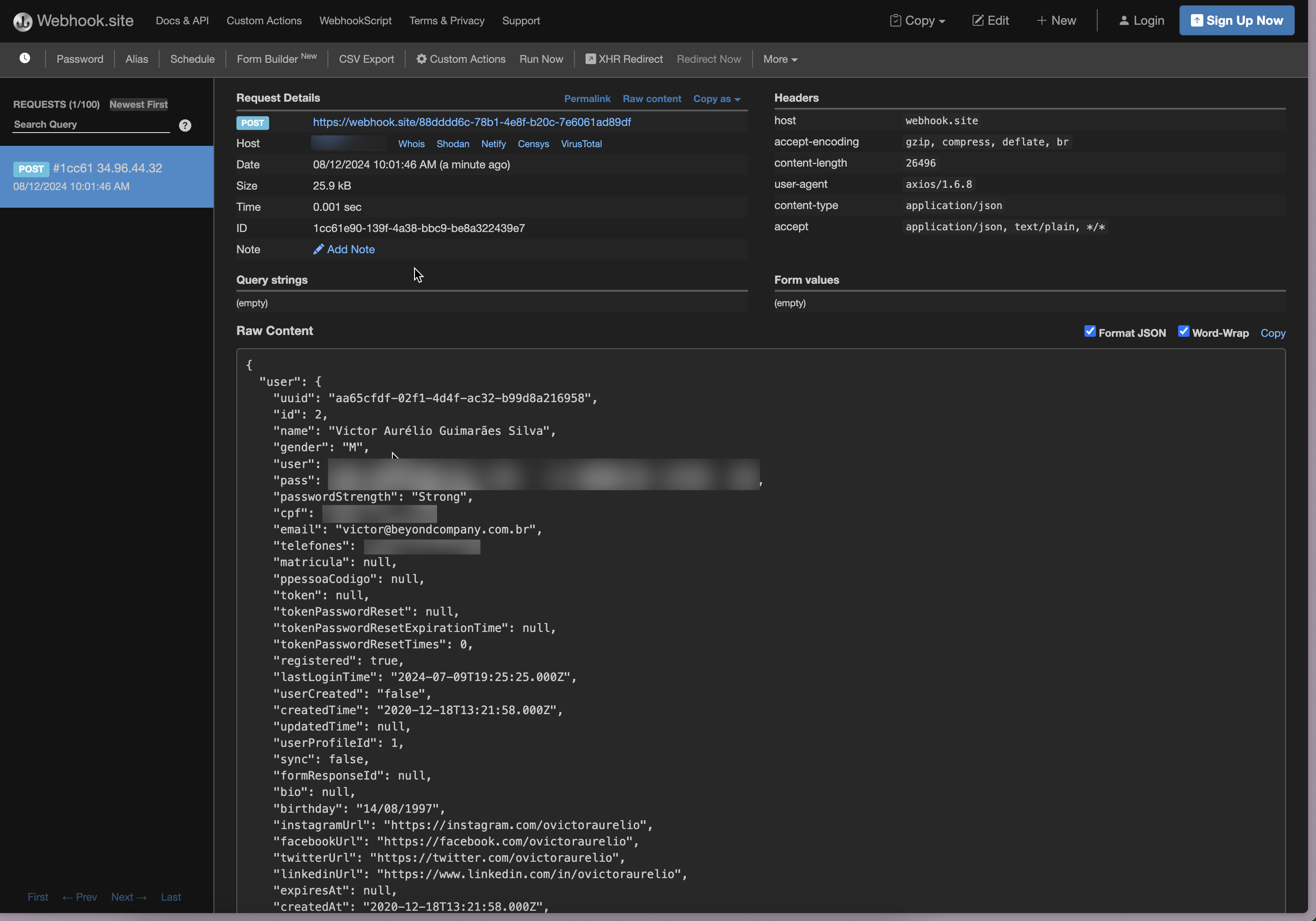
Task: Click the POST method badge in Request Details
Action: point(252,123)
